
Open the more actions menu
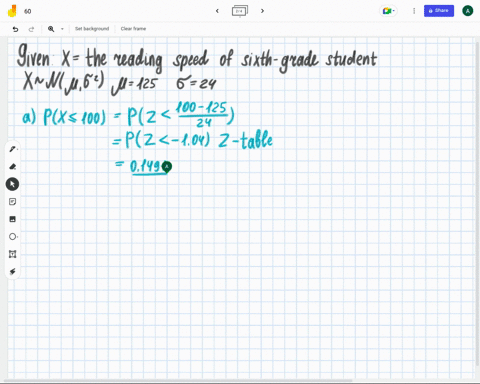click(414, 11)
